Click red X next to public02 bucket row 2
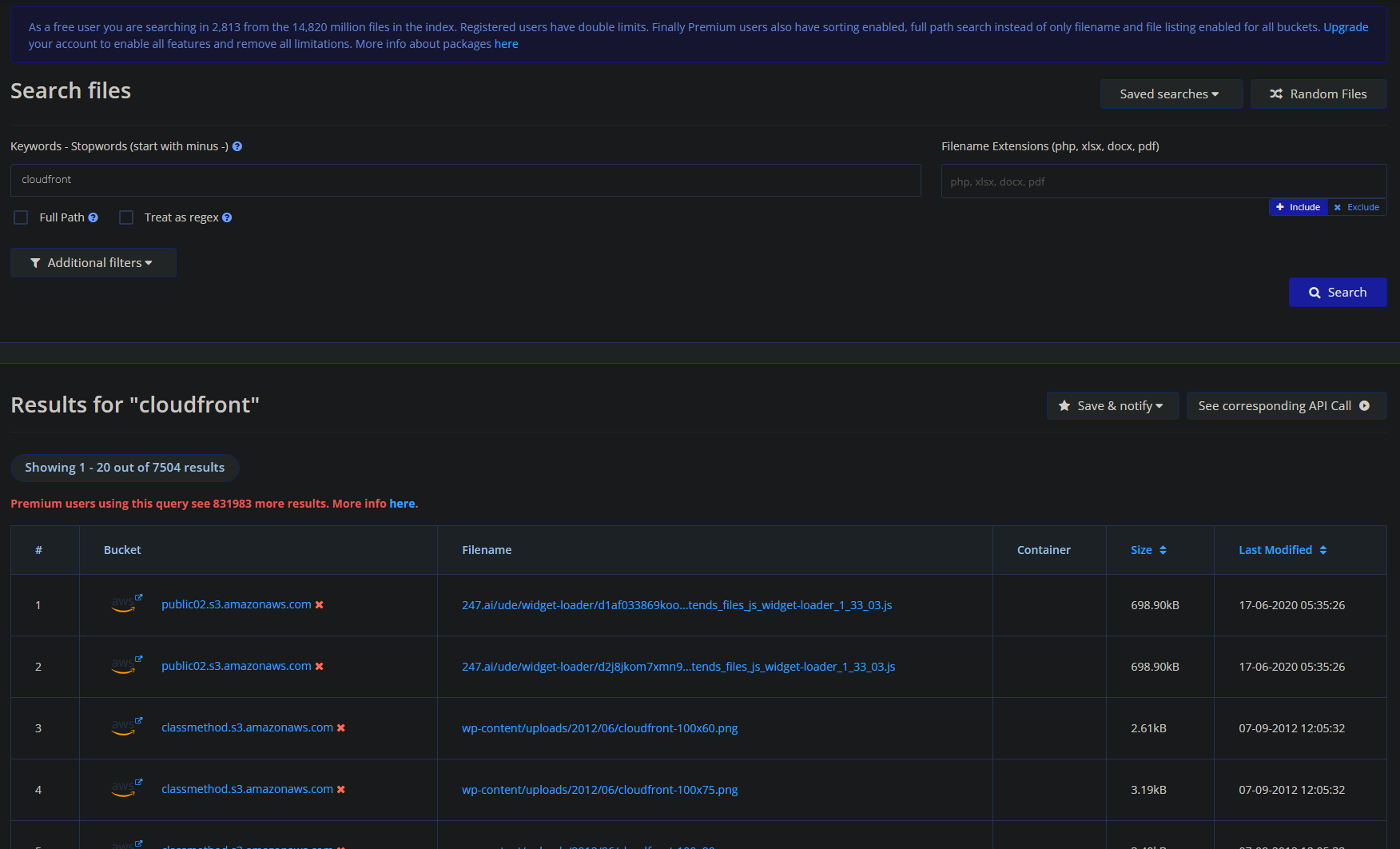1400x849 pixels. 320,667
